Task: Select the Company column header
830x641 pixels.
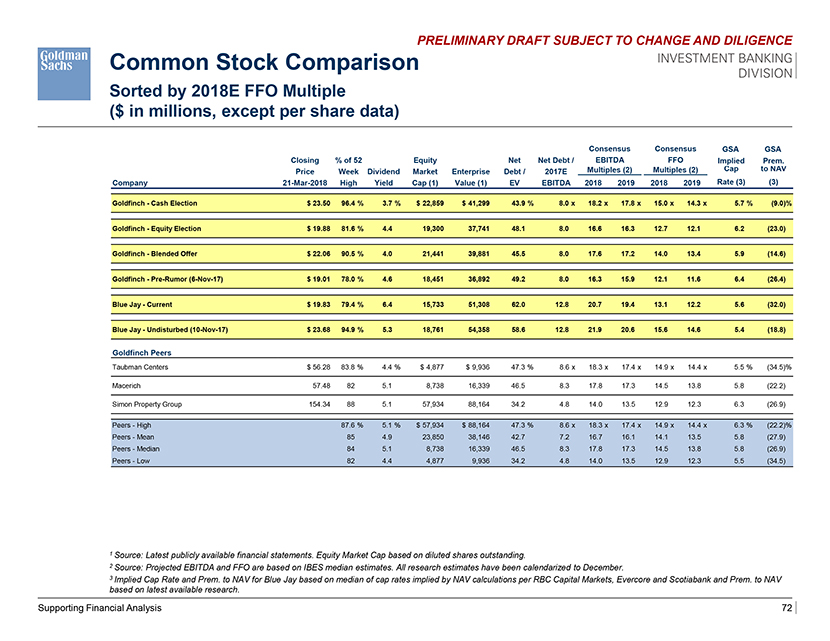Action: click(x=132, y=183)
